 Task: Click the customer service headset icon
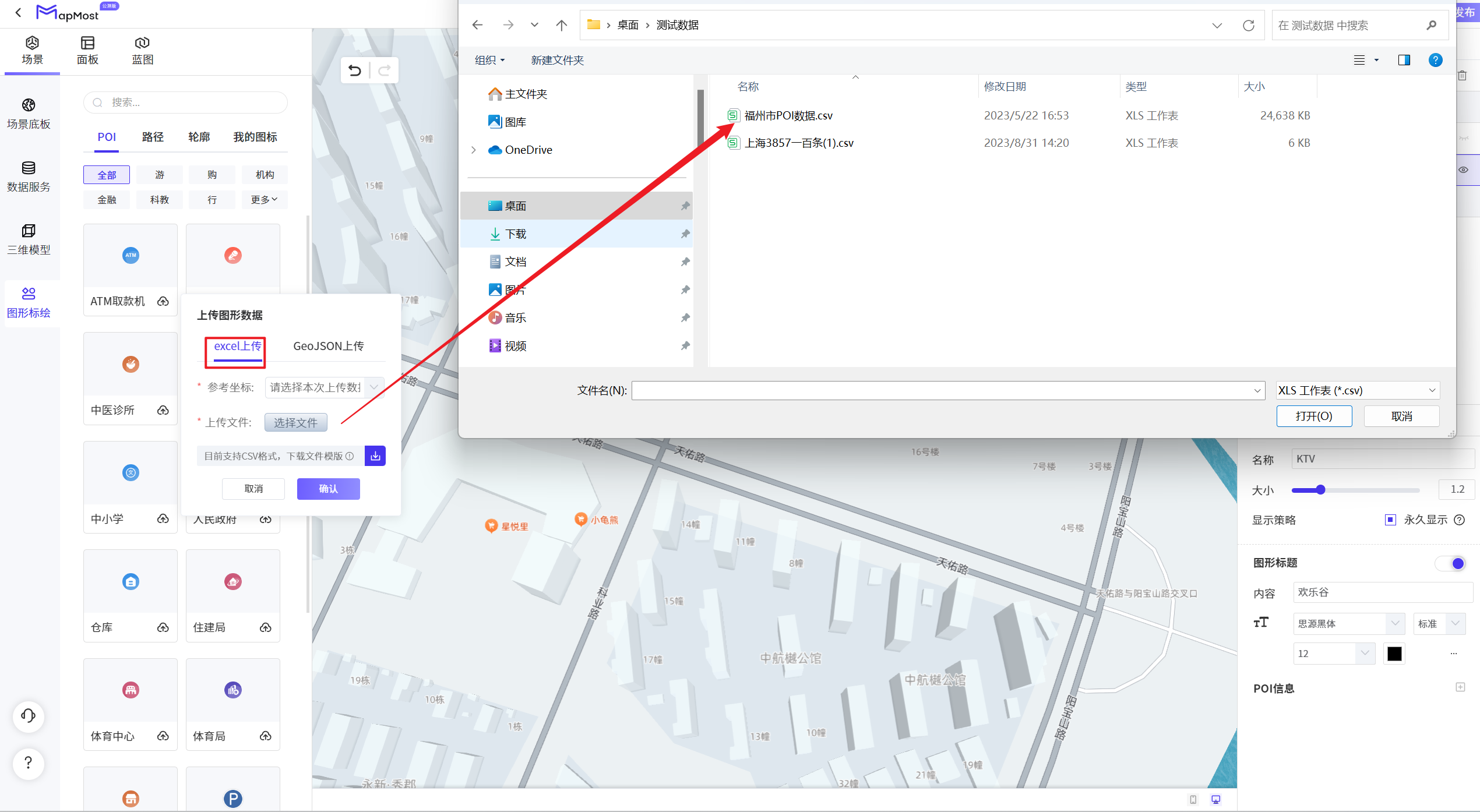tap(29, 715)
